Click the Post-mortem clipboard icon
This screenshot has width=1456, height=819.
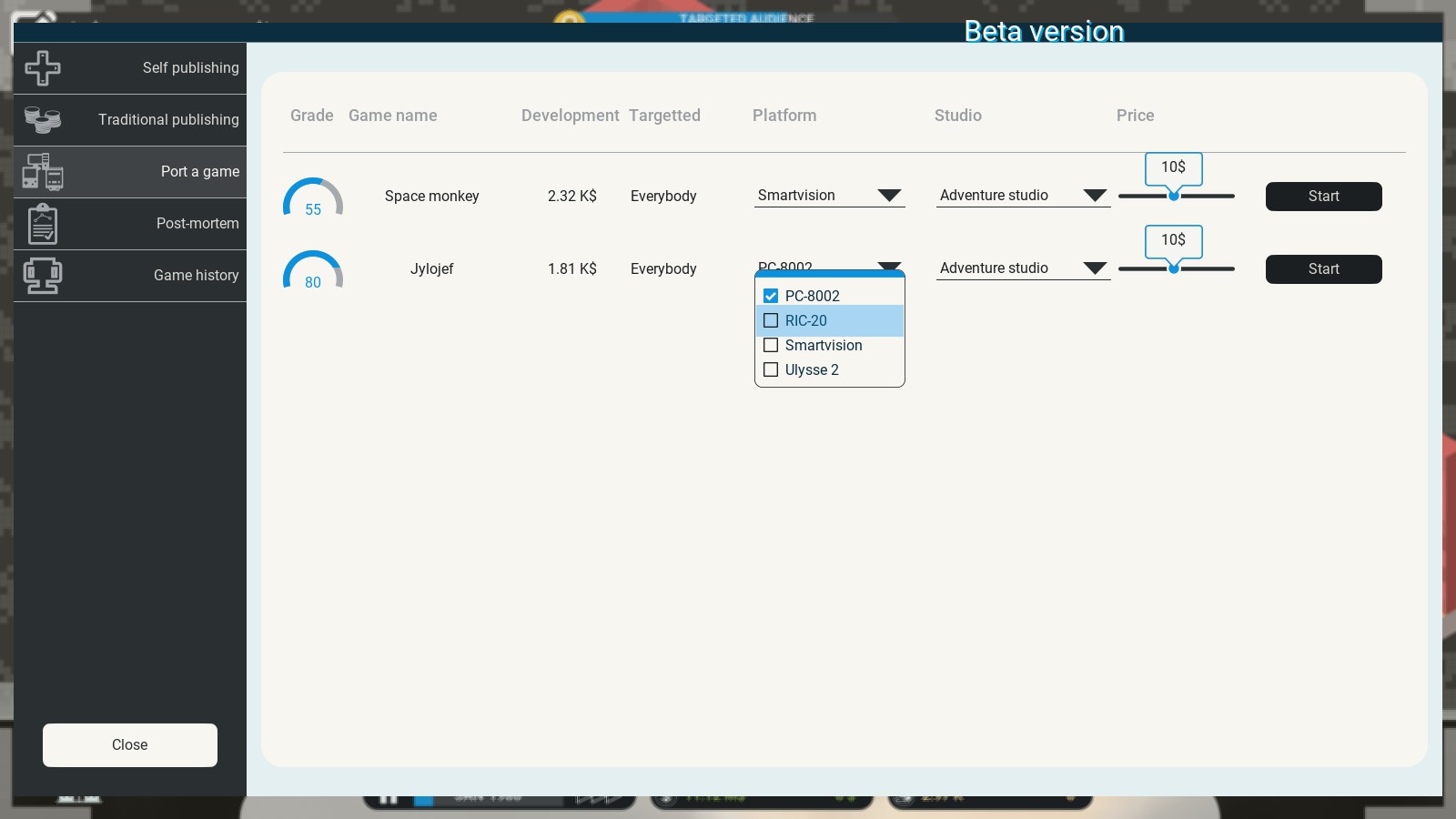click(x=43, y=224)
